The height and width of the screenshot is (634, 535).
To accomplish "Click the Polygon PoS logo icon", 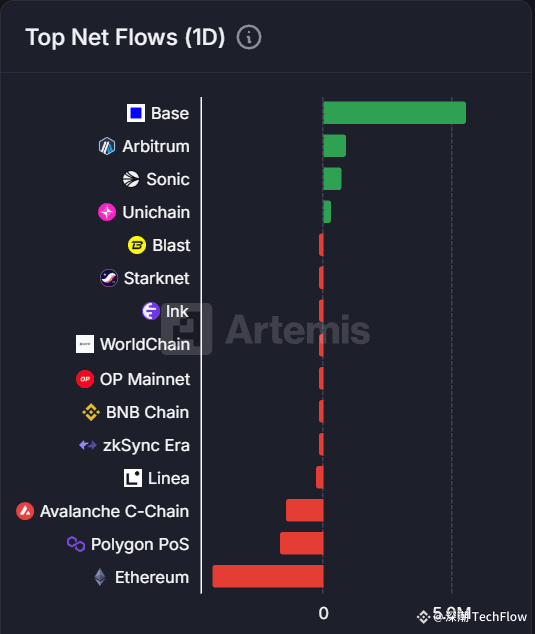I will click(76, 544).
